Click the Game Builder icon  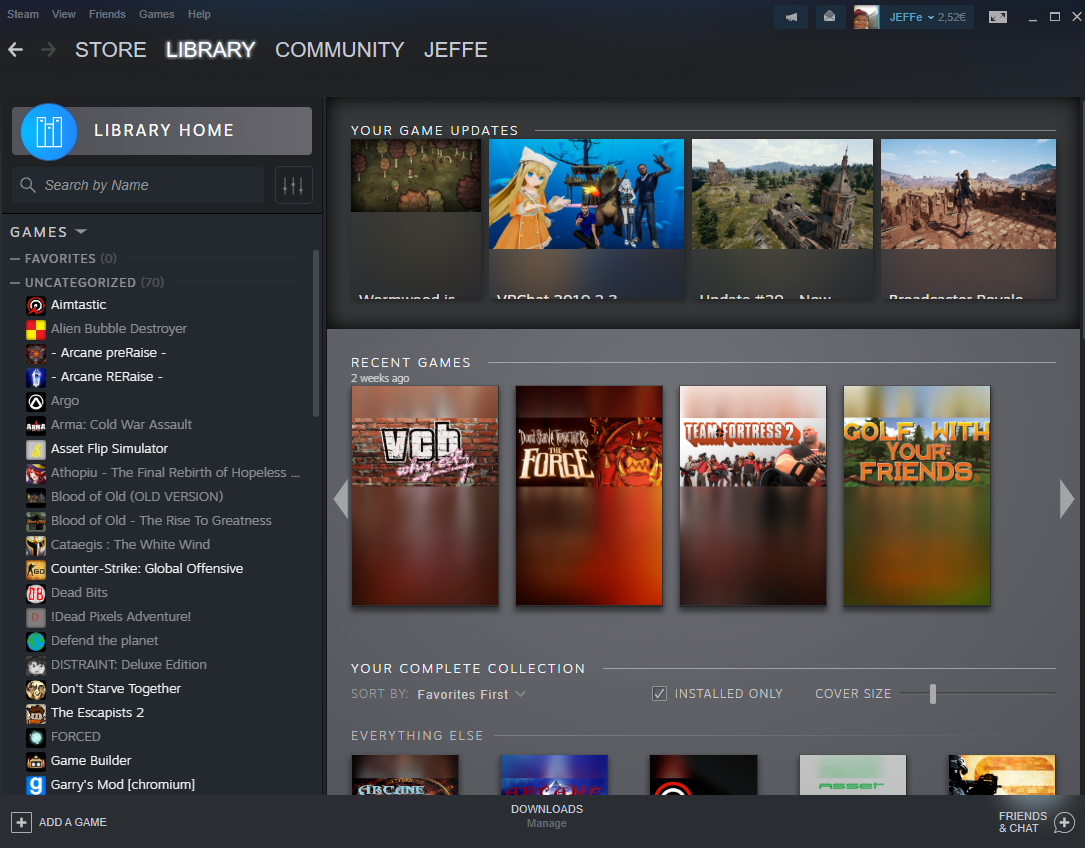(36, 761)
